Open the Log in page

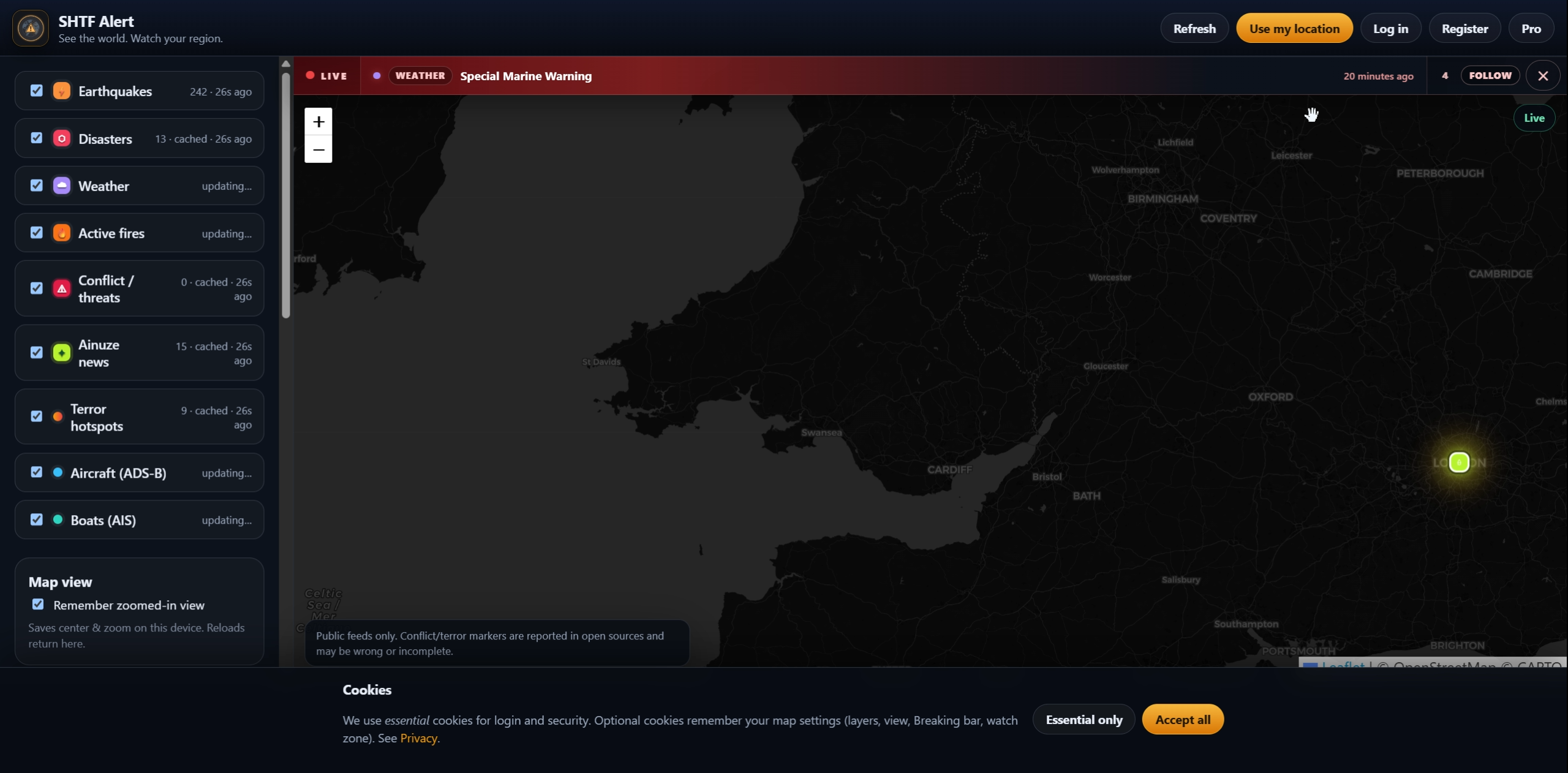tap(1390, 28)
